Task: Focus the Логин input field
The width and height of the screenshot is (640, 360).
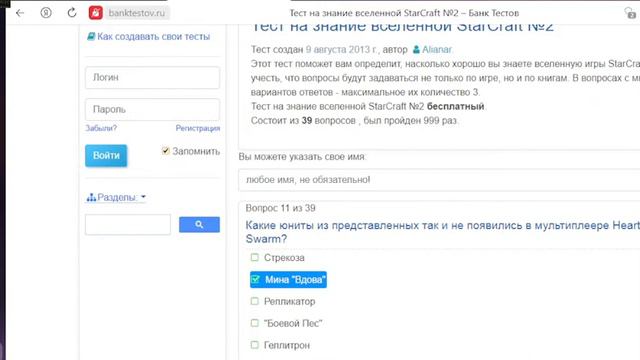Action: click(x=152, y=78)
